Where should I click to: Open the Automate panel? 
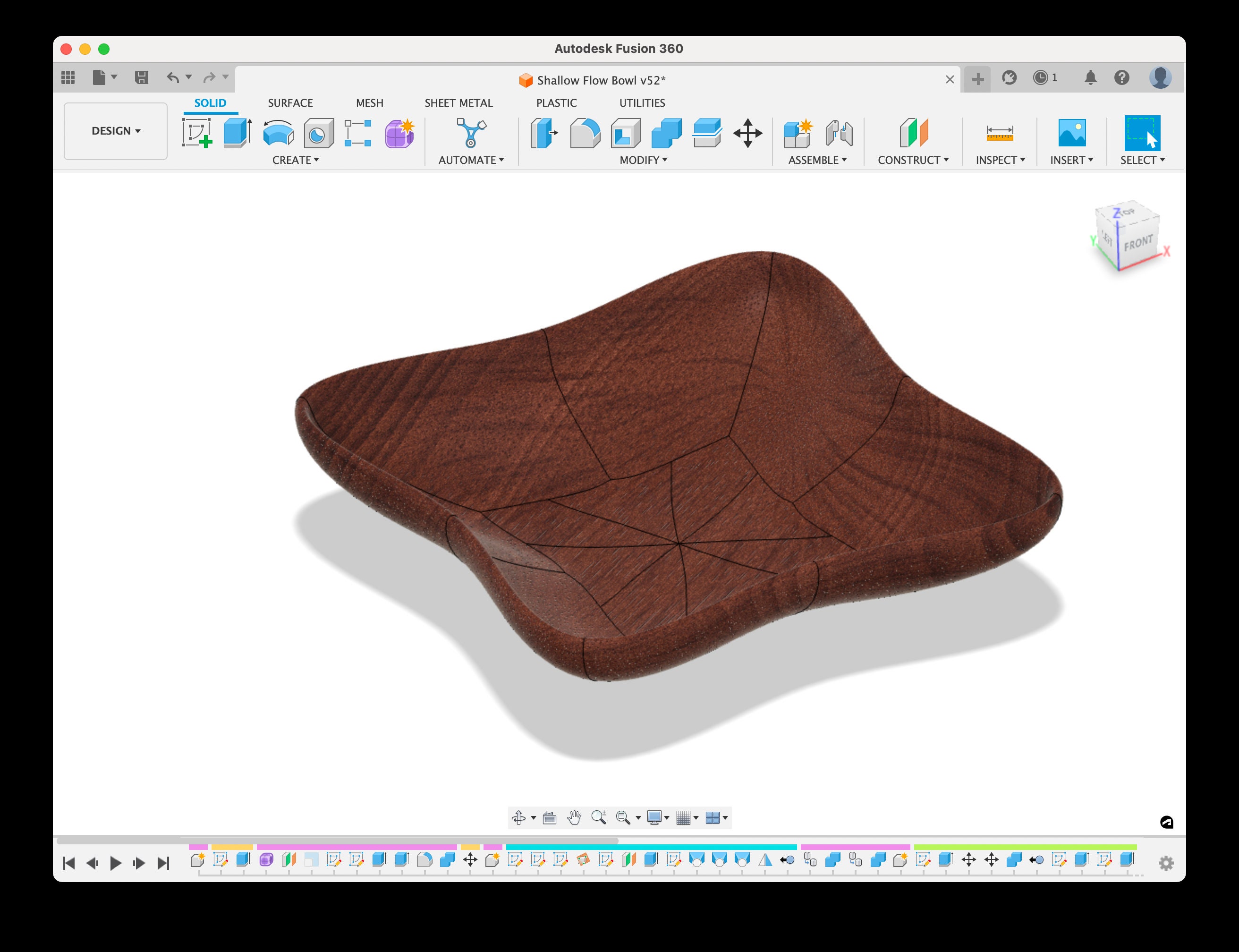[x=471, y=160]
